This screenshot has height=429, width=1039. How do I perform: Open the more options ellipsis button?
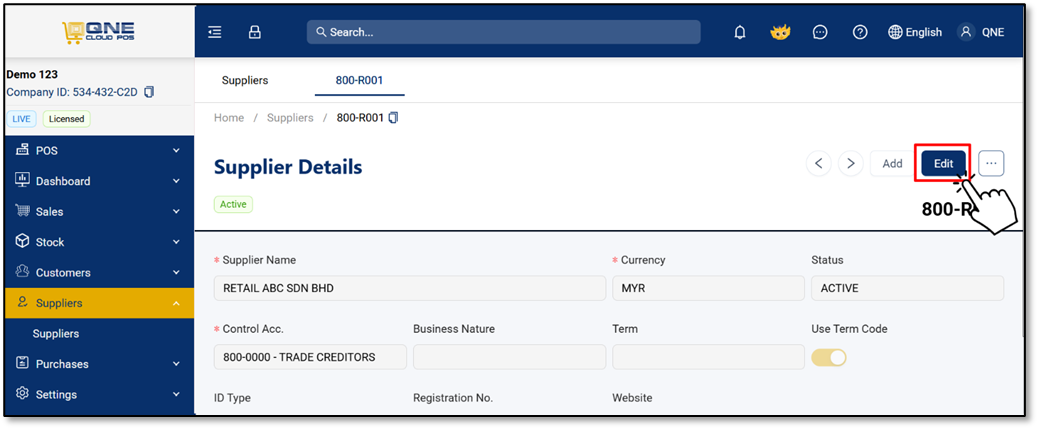point(991,163)
